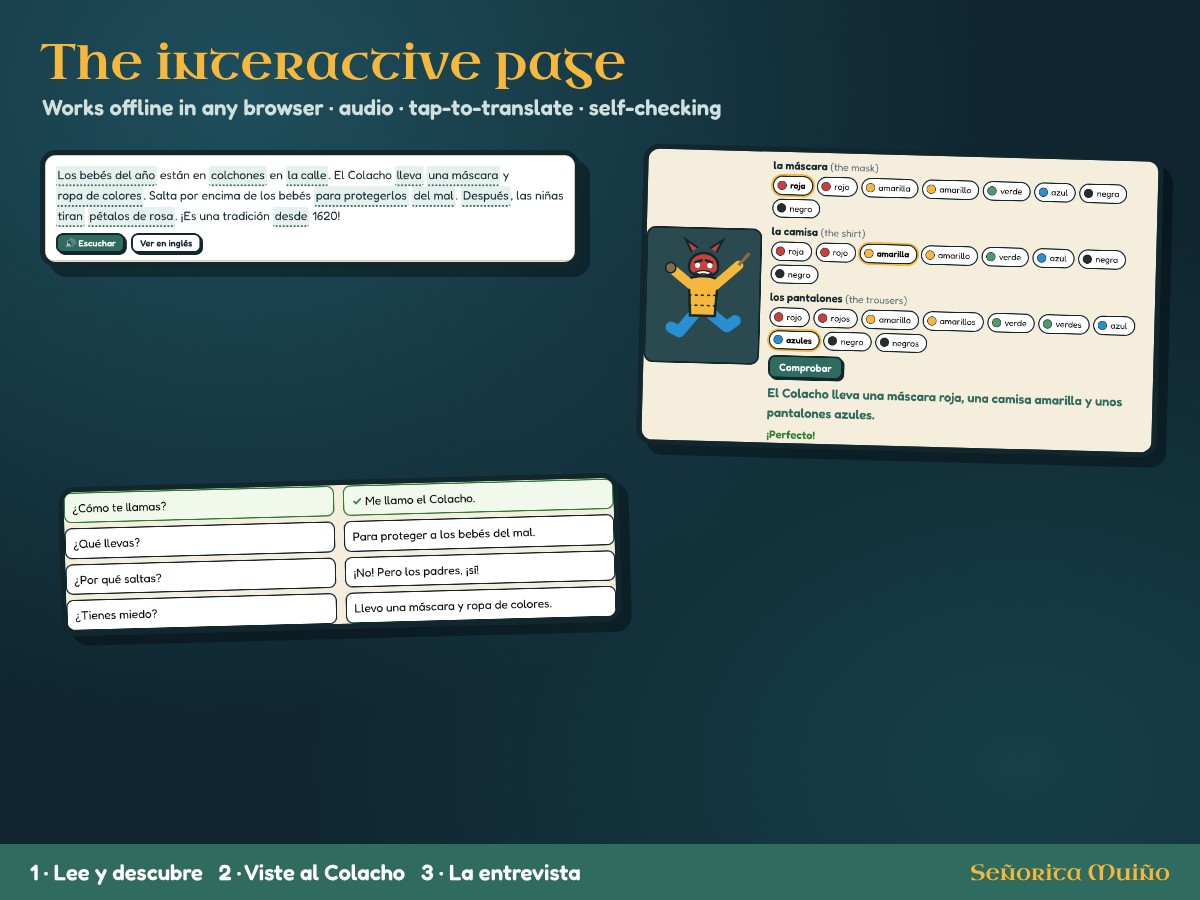Select 'azul' in the los pantalones row
The height and width of the screenshot is (900, 1200).
pos(1114,325)
